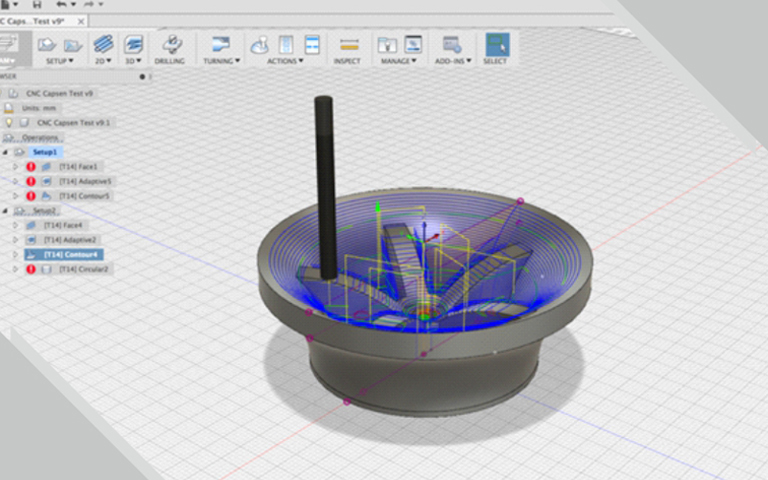Click the Inspect measure icon
The height and width of the screenshot is (480, 768).
349,45
